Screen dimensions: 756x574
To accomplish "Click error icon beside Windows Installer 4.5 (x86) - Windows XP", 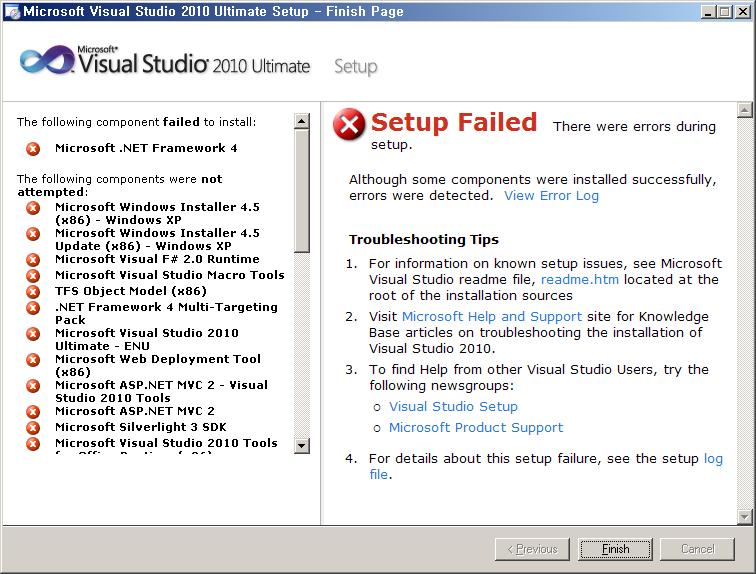I will [x=33, y=208].
